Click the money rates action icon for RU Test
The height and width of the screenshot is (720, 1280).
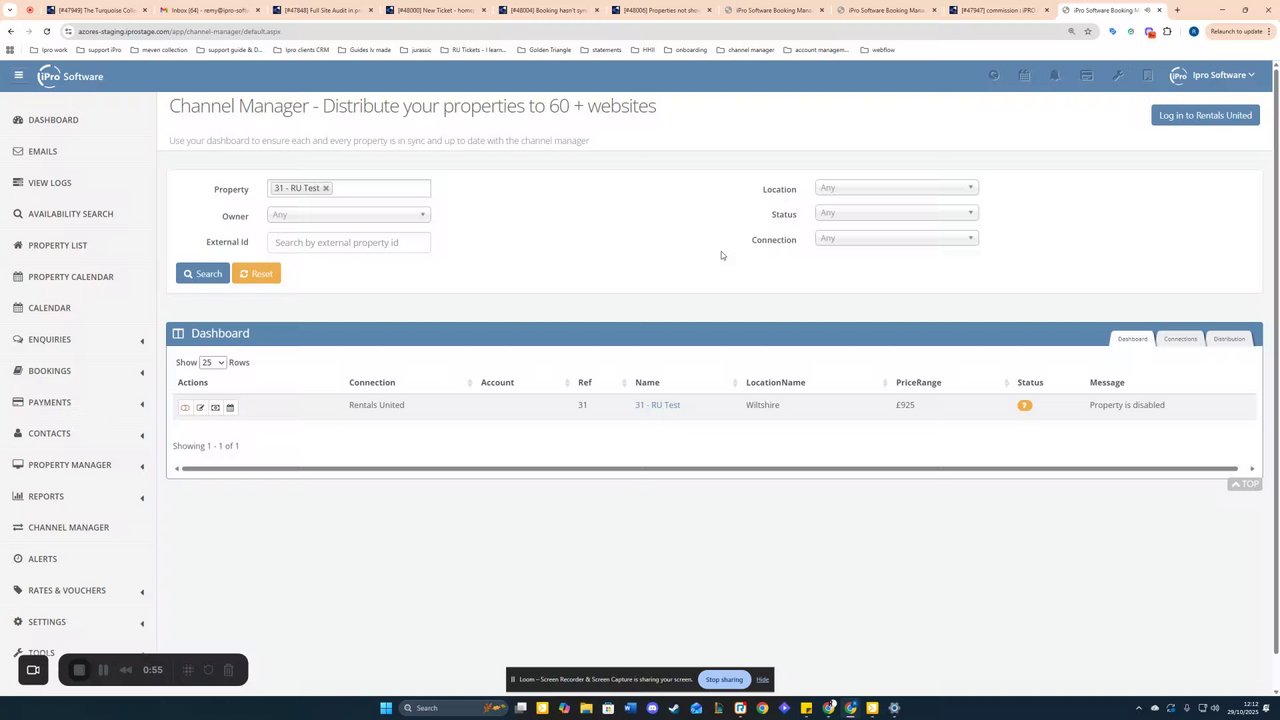click(215, 407)
